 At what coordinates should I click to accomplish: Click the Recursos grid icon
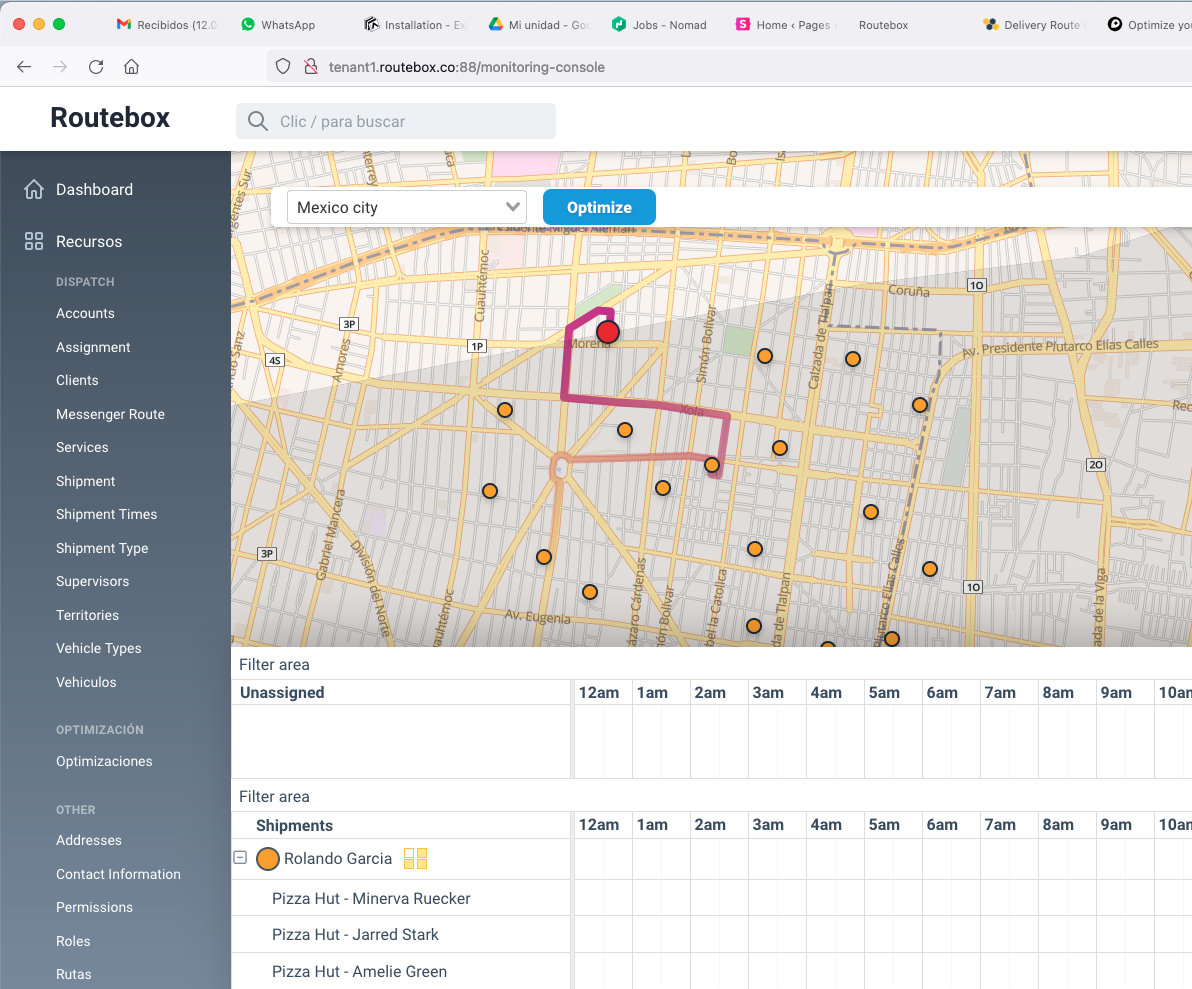[34, 241]
